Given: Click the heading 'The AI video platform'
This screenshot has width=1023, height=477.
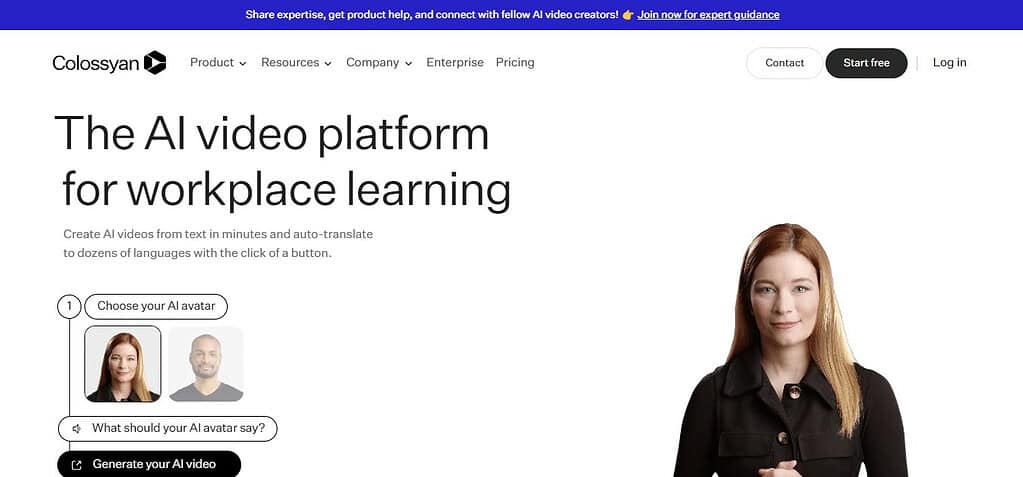Looking at the screenshot, I should point(271,134).
